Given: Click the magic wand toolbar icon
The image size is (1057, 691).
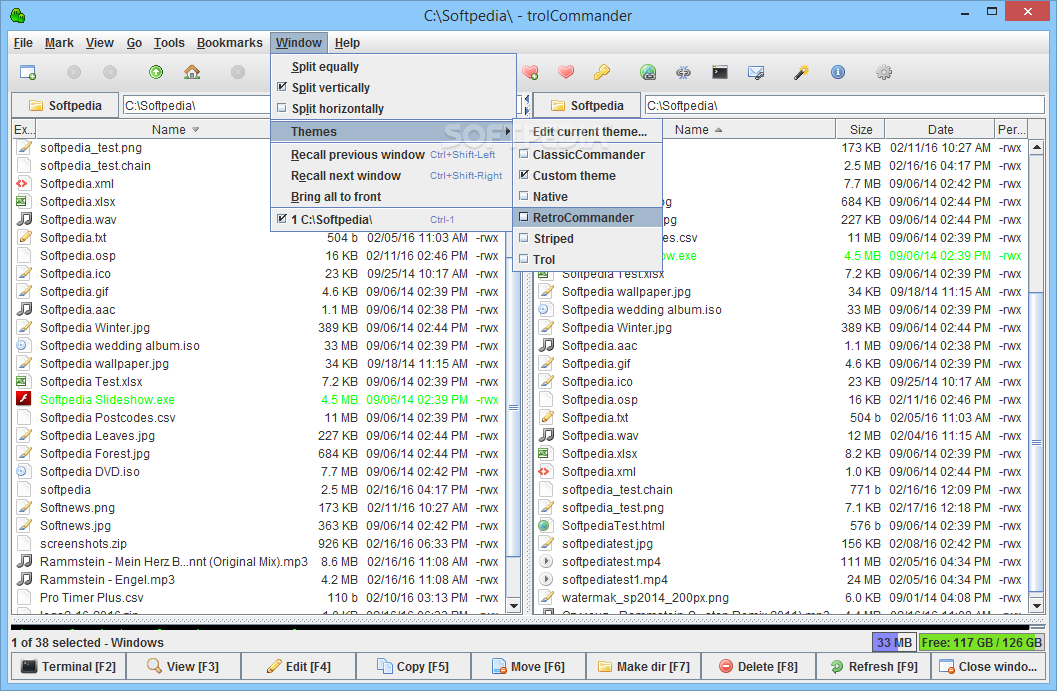Looking at the screenshot, I should pyautogui.click(x=801, y=71).
